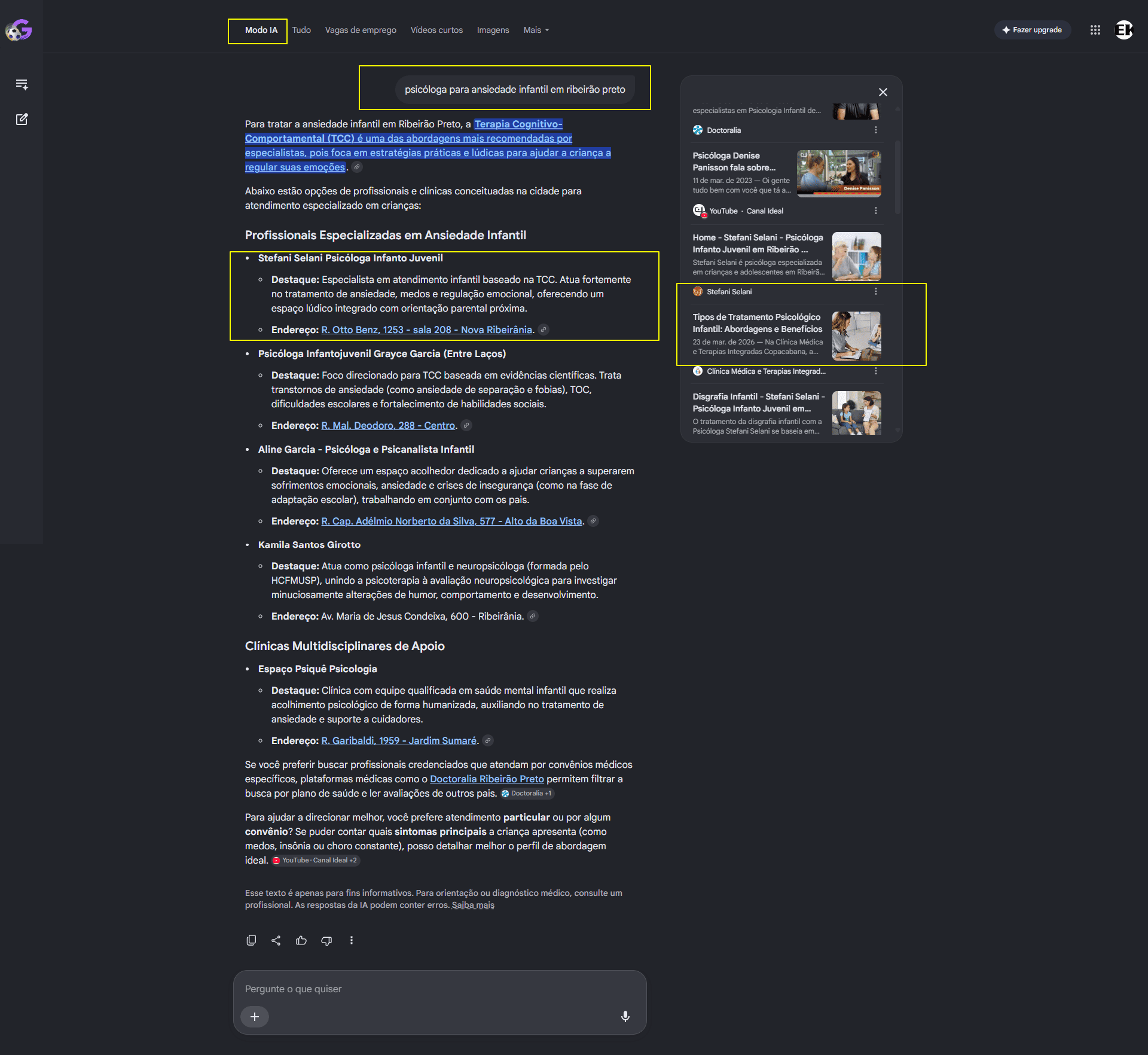
Task: Close the sources side panel
Action: tap(883, 92)
